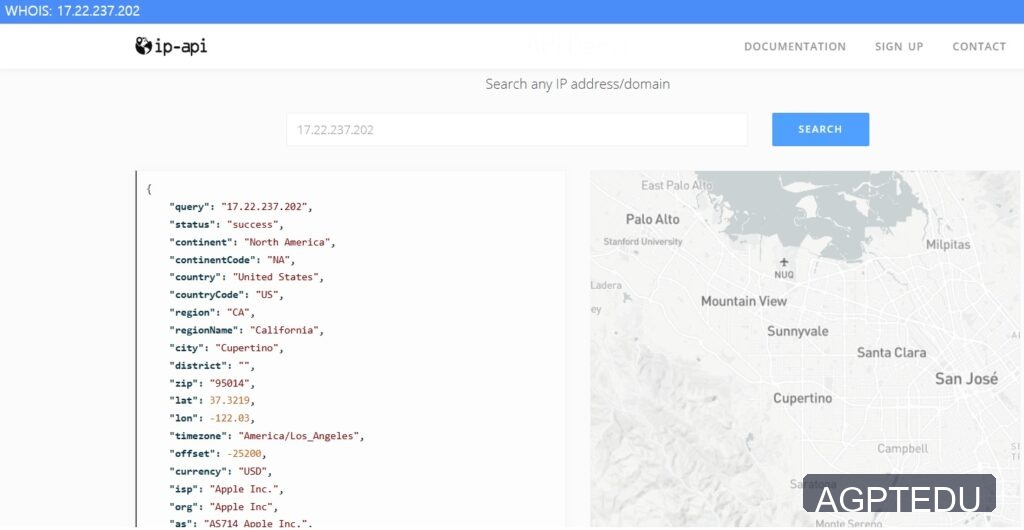Click the "isp": "Apple Inc." line
The width and height of the screenshot is (1024, 530).
coord(226,489)
